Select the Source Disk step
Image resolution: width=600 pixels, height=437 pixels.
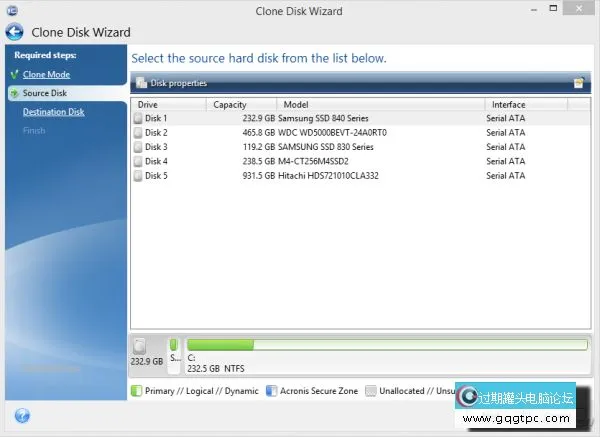(x=45, y=93)
